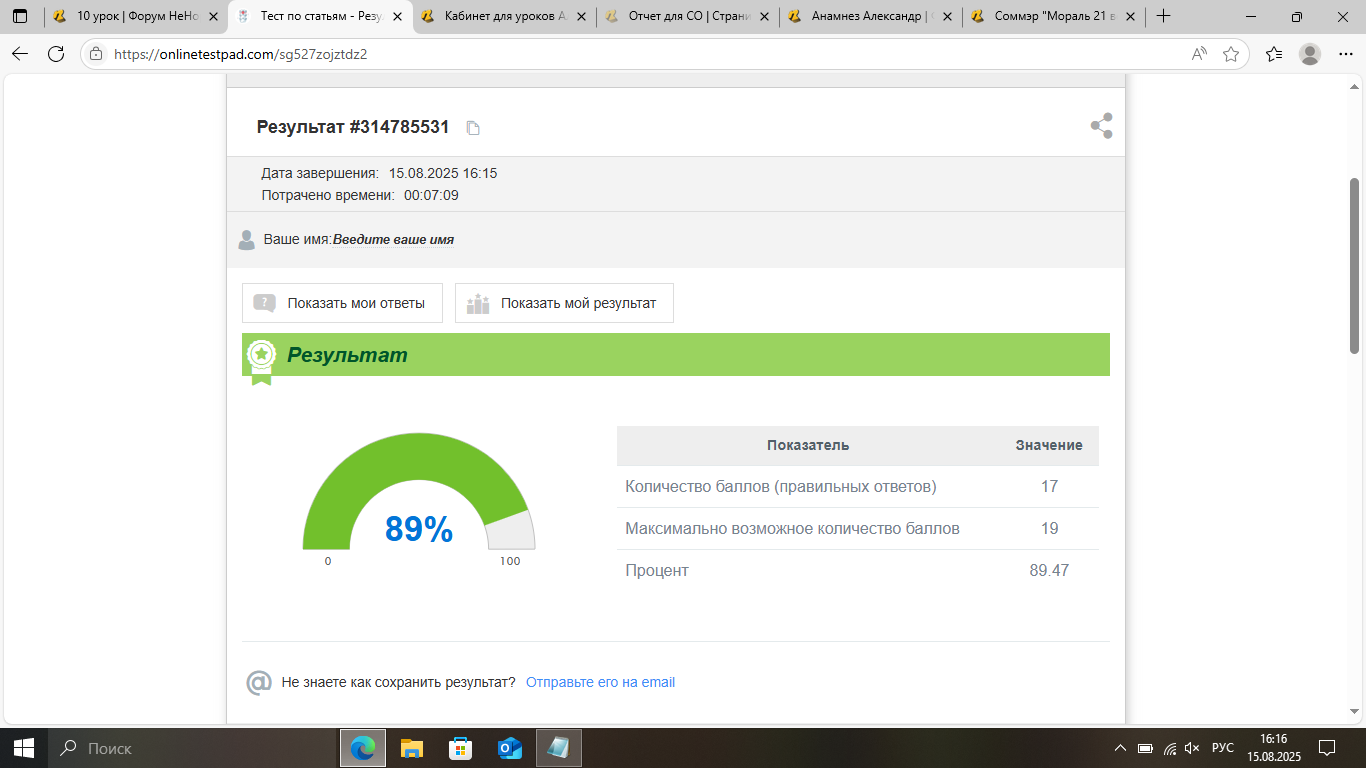
Task: Switch input language РУС
Action: click(x=1223, y=748)
